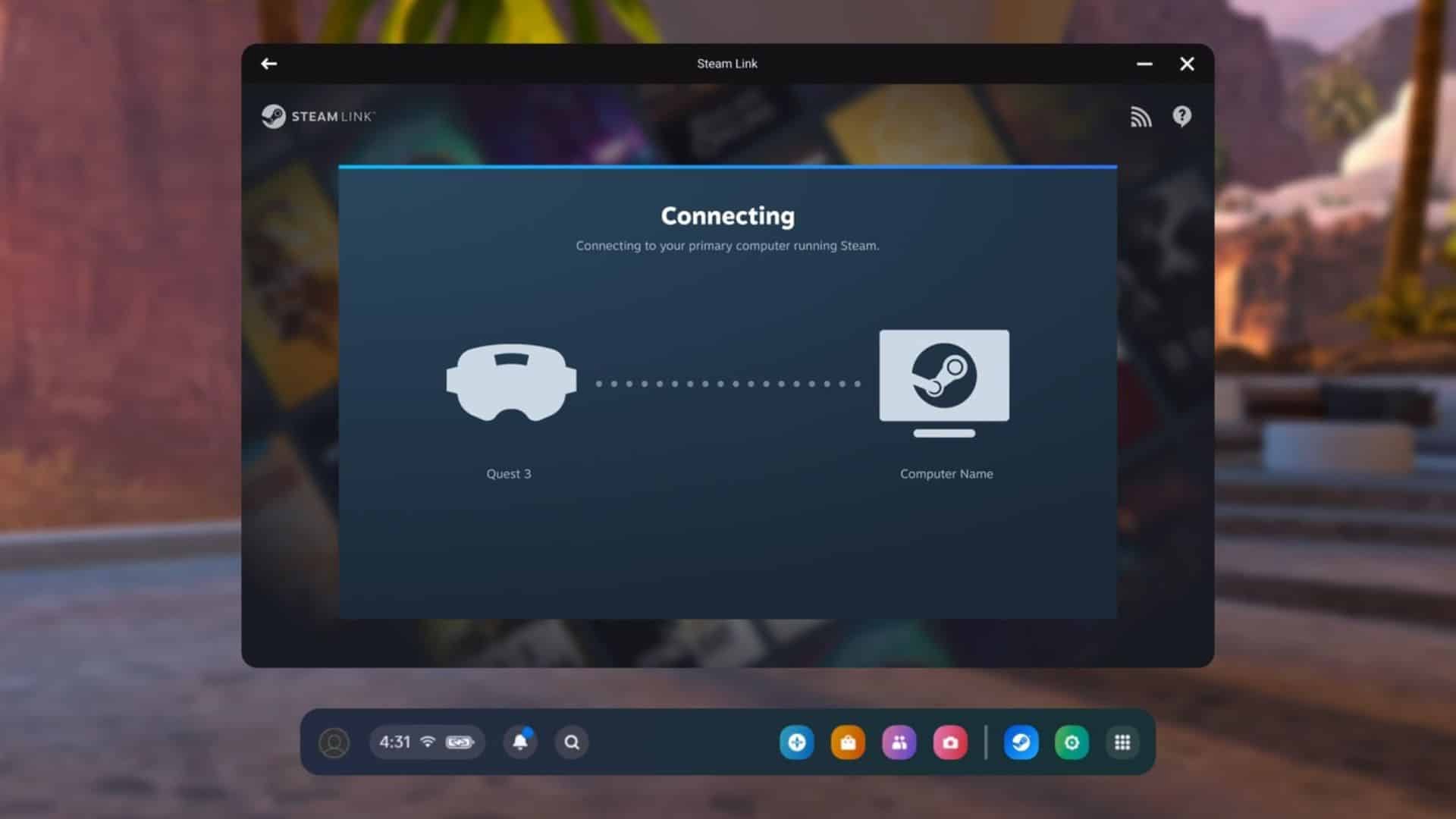Viewport: 1456px width, 819px height.
Task: Click the Wi-Fi status icon
Action: coord(428,742)
